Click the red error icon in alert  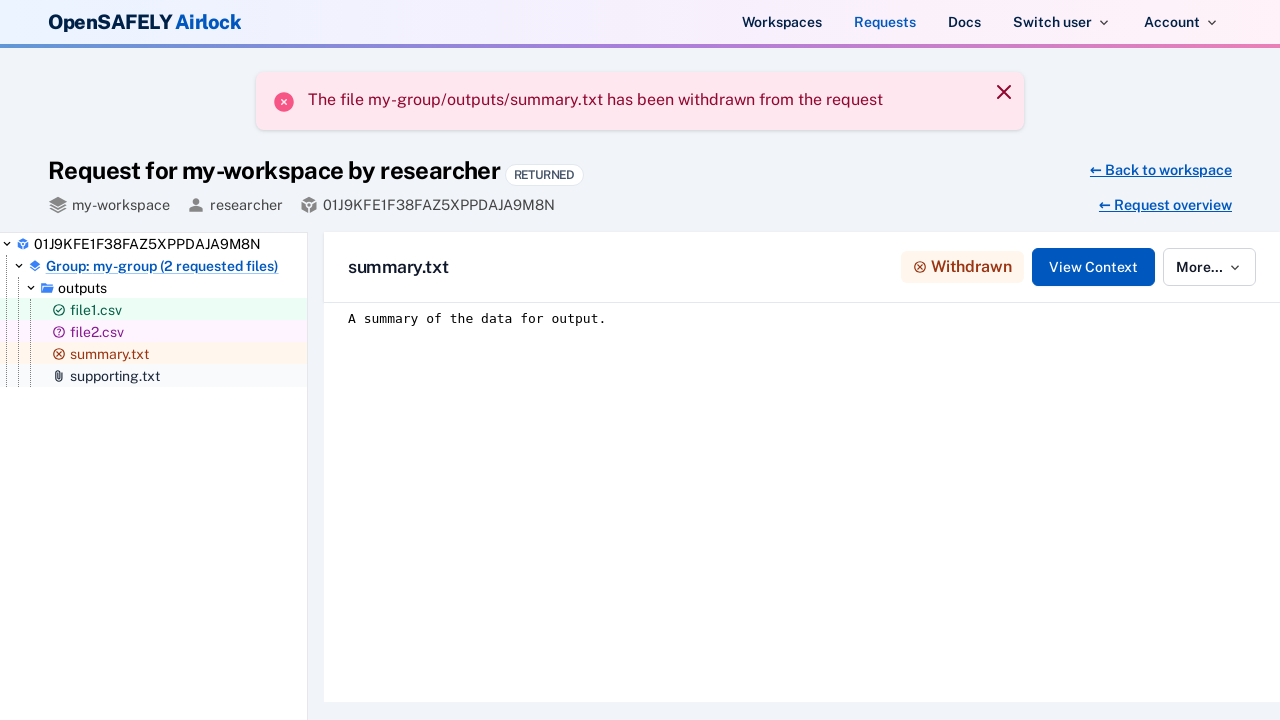284,102
